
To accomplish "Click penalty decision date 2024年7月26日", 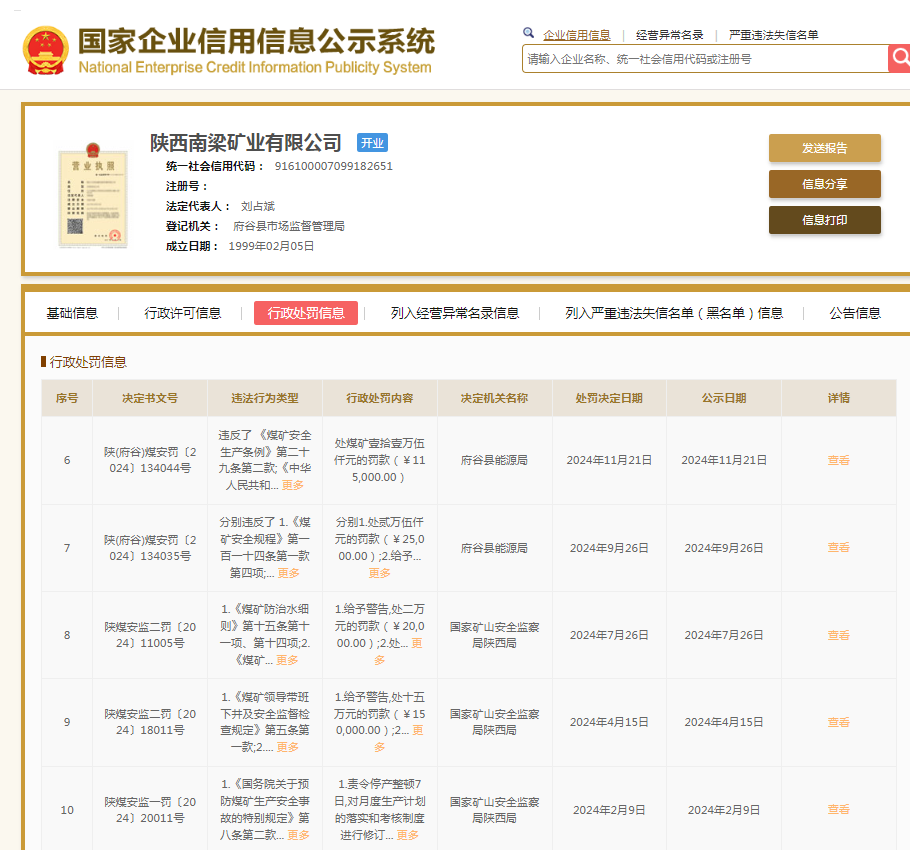I will (x=609, y=635).
